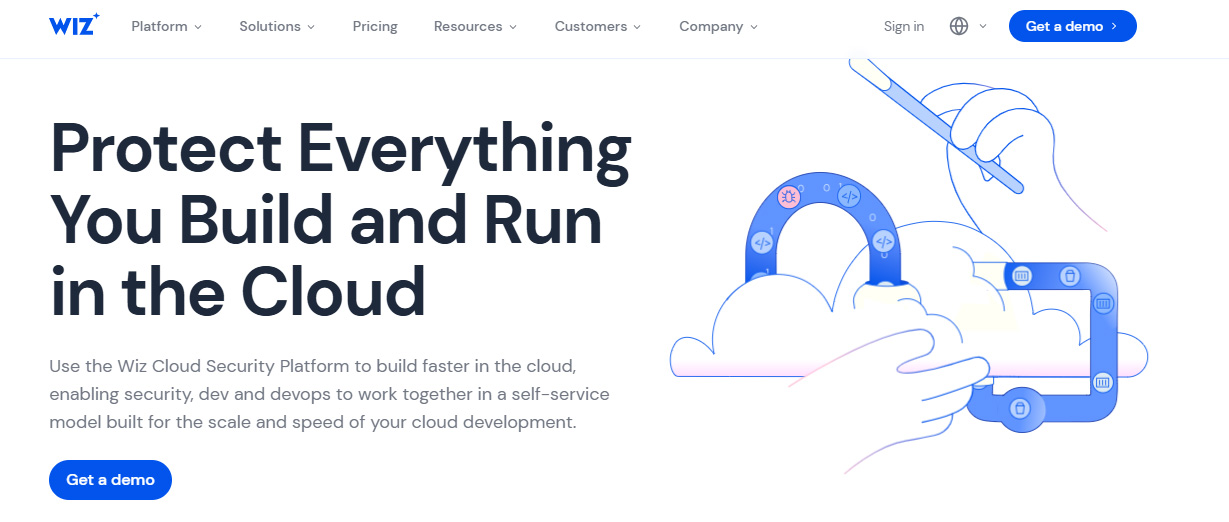This screenshot has width=1229, height=522.
Task: Expand the Solutions menu
Action: 277,26
